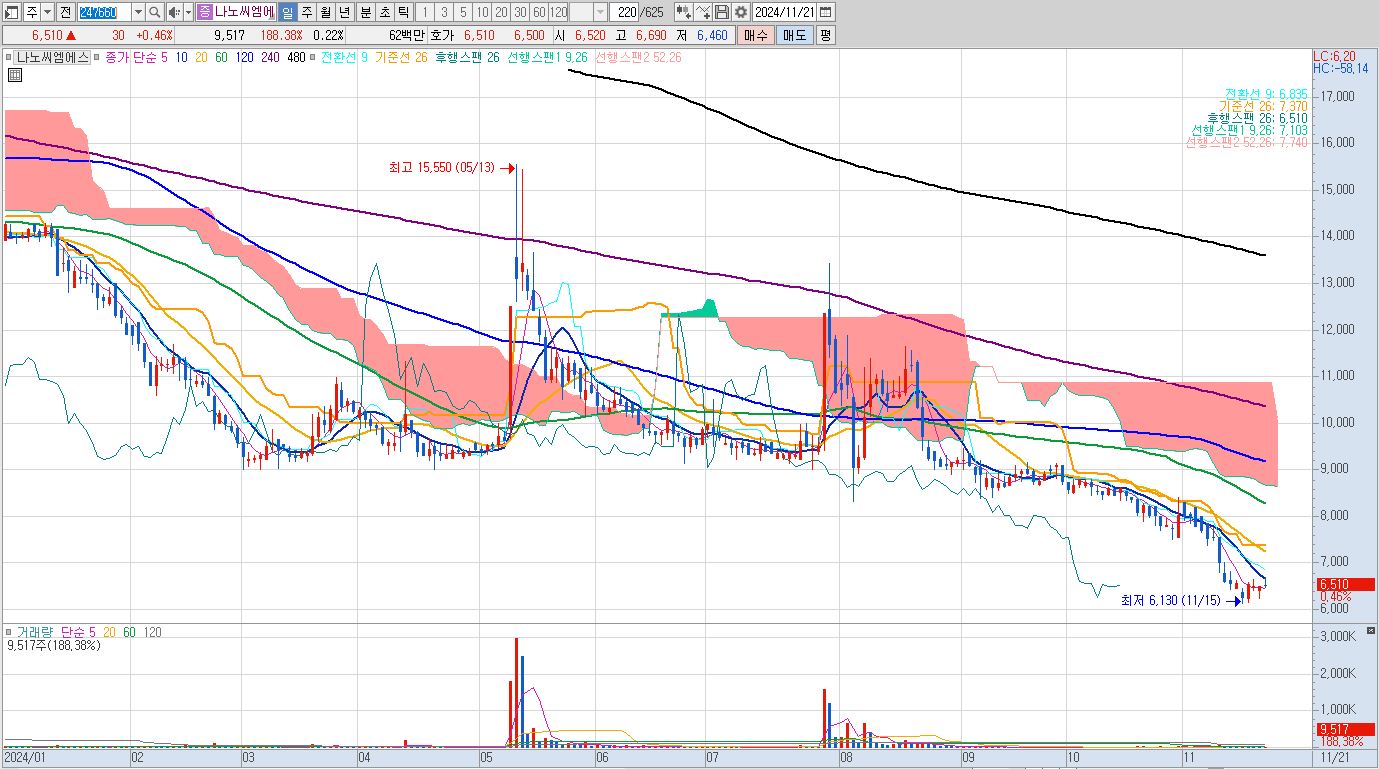Toggle daily (일) chart period
This screenshot has width=1379, height=769.
point(288,12)
